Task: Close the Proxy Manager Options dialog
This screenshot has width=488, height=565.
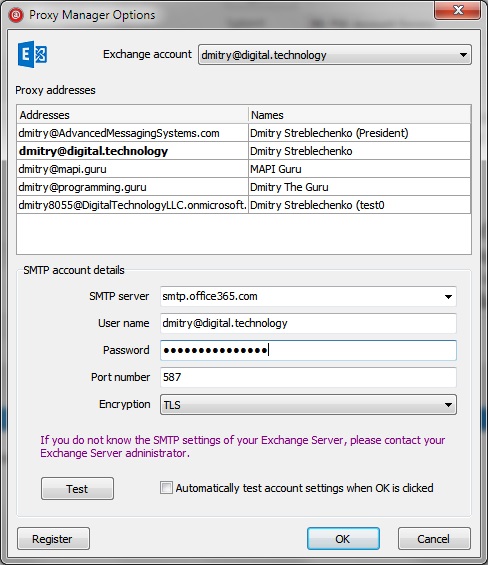Action: pos(457,10)
